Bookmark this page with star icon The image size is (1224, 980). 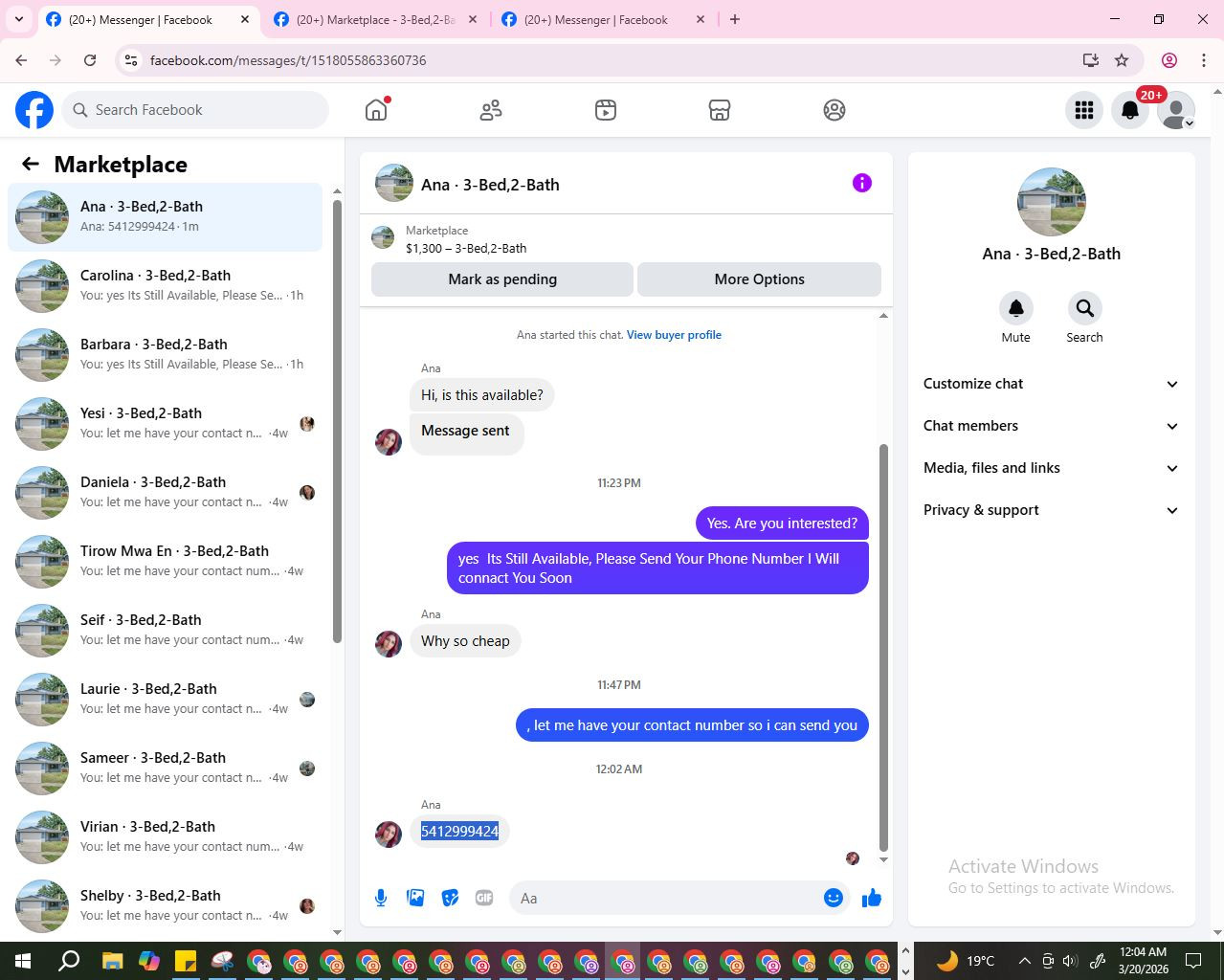(x=1122, y=60)
